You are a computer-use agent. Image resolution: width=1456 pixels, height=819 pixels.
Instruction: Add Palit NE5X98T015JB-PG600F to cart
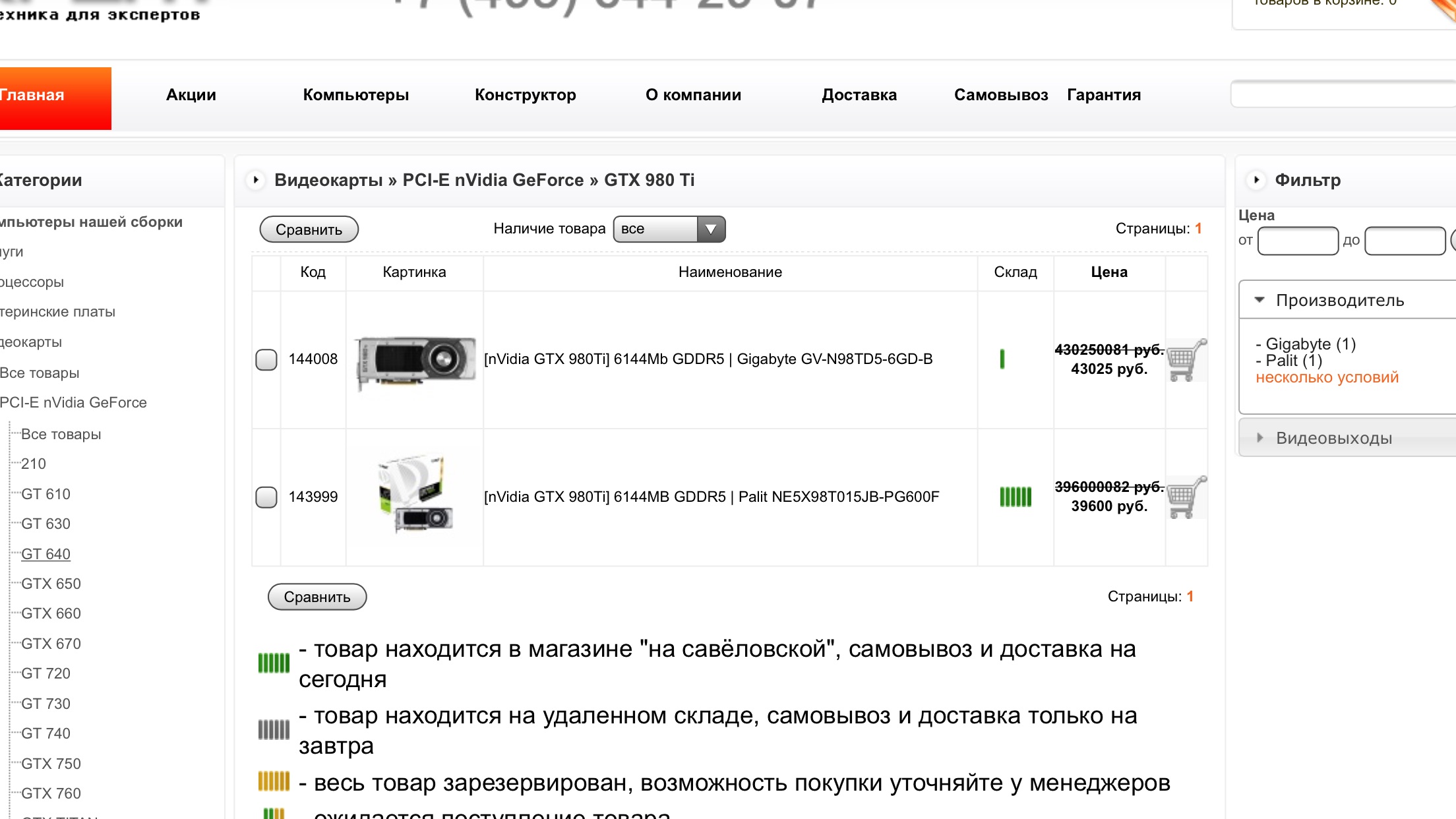[1186, 497]
